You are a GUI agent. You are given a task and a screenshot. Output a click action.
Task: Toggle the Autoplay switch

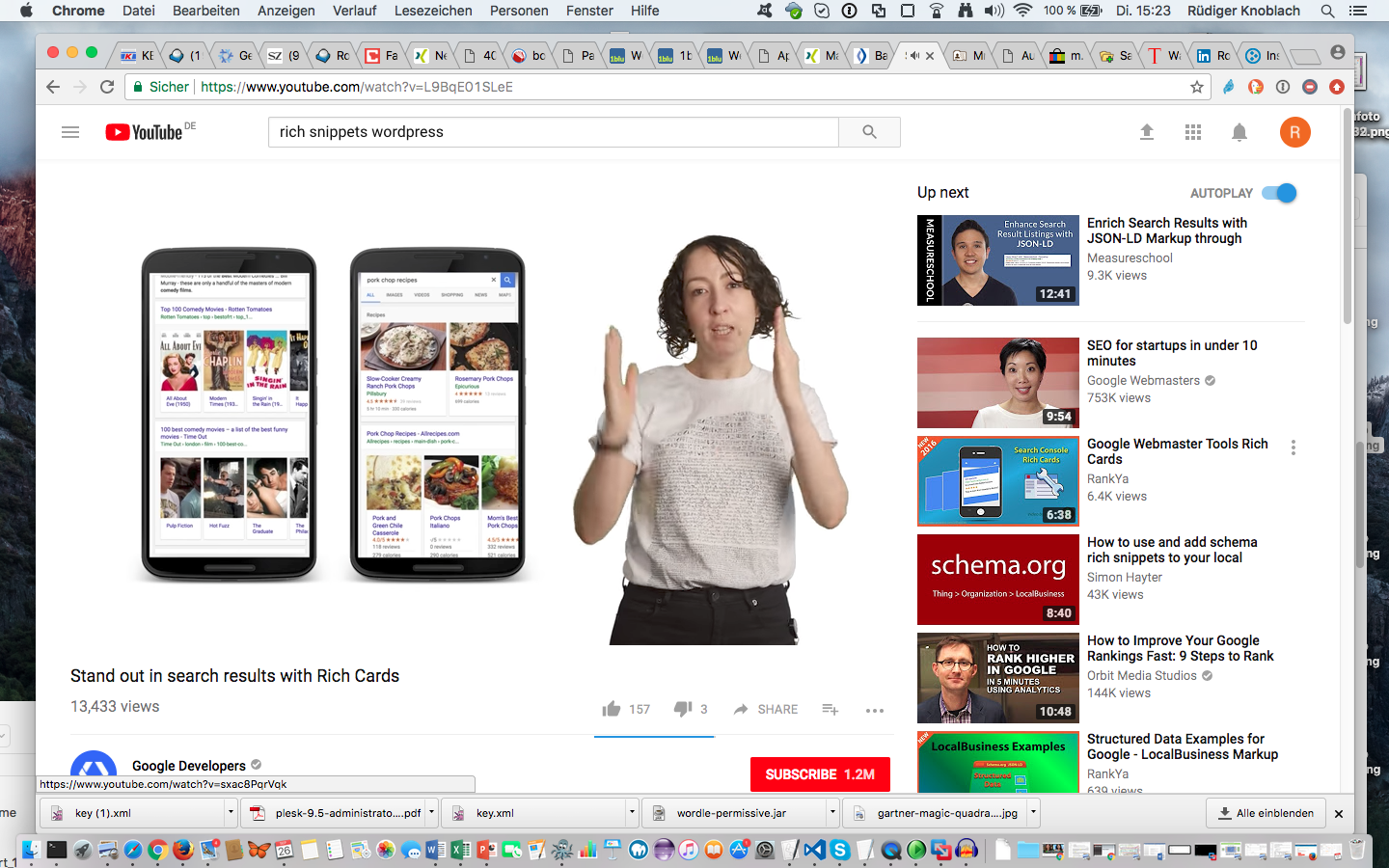pyautogui.click(x=1280, y=193)
